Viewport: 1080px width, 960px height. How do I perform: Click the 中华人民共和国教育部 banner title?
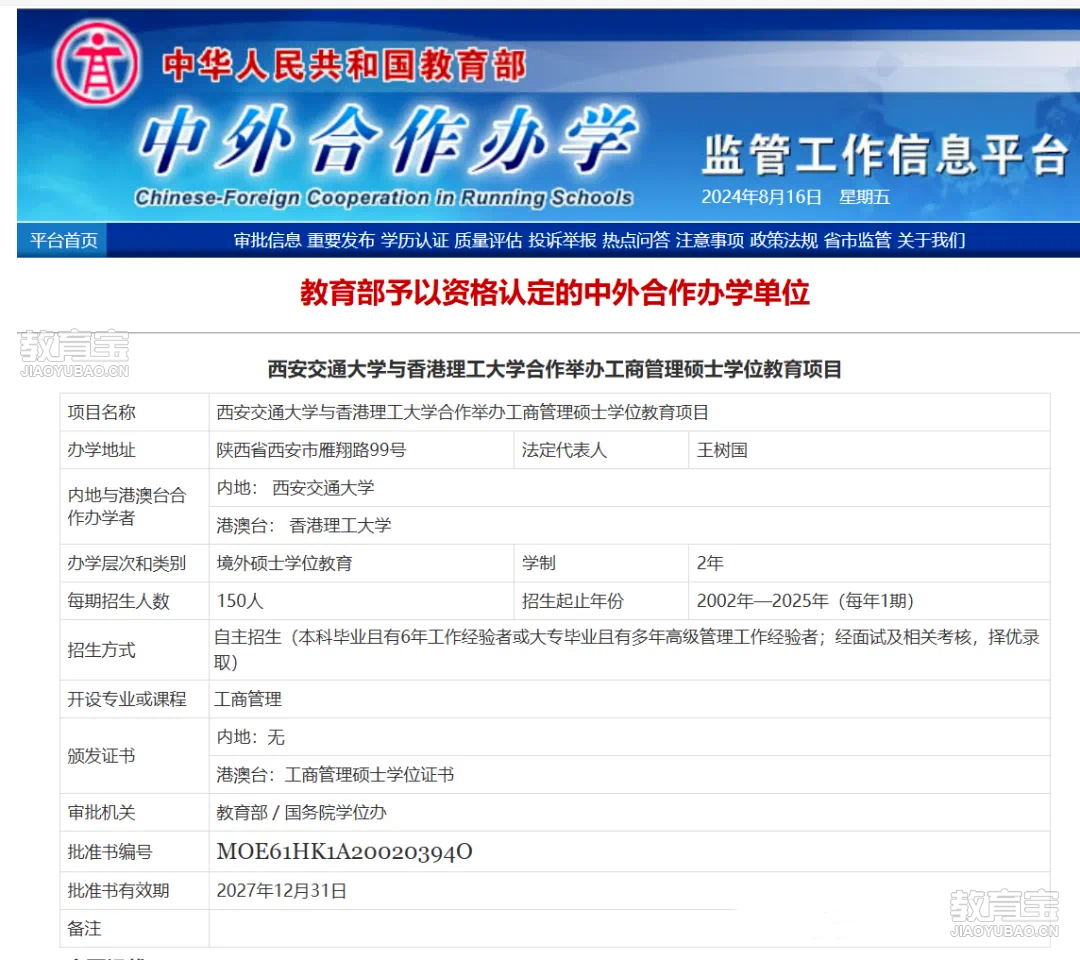pyautogui.click(x=344, y=65)
